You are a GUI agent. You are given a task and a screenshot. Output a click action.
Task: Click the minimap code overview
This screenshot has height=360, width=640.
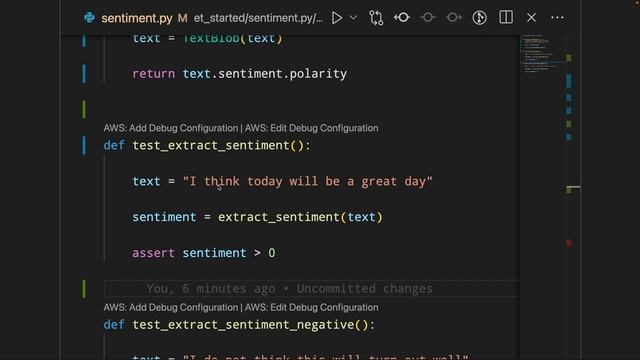point(542,54)
